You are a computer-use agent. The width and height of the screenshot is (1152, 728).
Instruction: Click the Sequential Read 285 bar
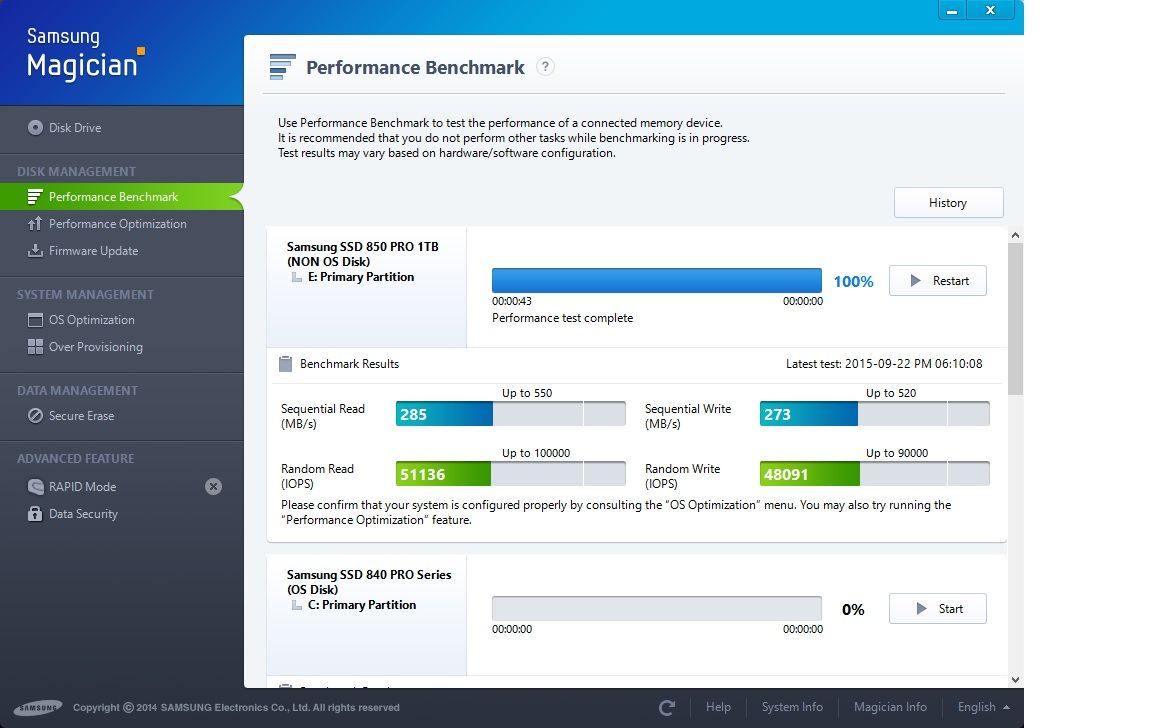tap(511, 414)
